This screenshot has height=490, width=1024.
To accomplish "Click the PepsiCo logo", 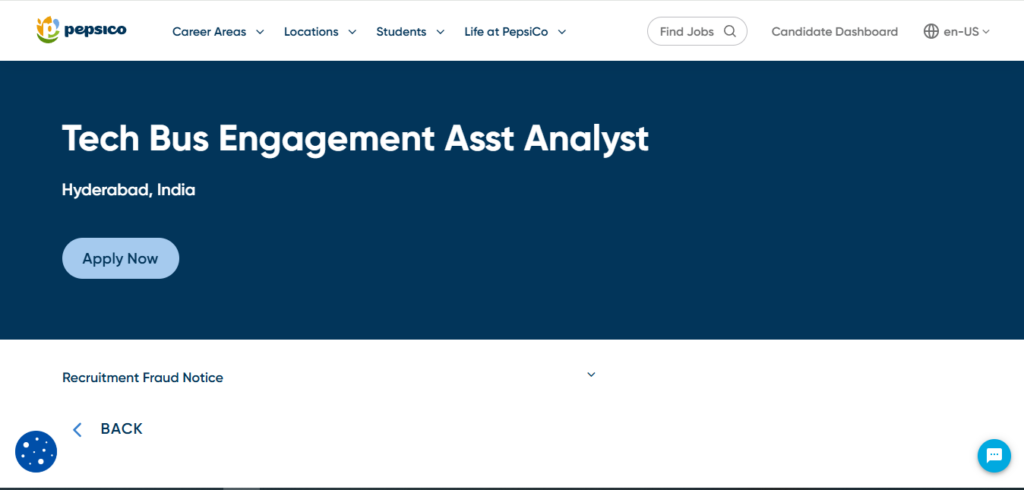I will click(x=81, y=30).
